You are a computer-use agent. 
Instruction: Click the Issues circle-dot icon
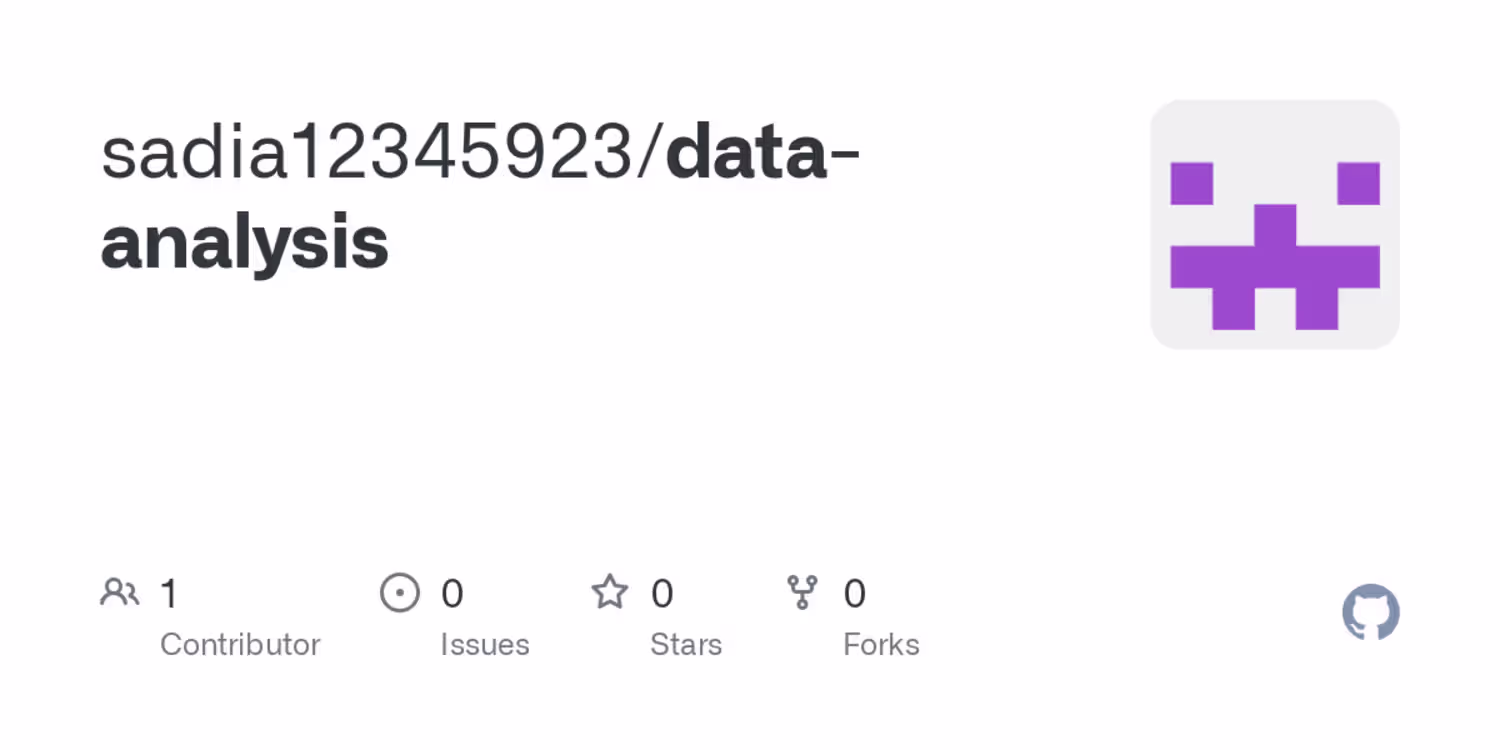point(399,593)
